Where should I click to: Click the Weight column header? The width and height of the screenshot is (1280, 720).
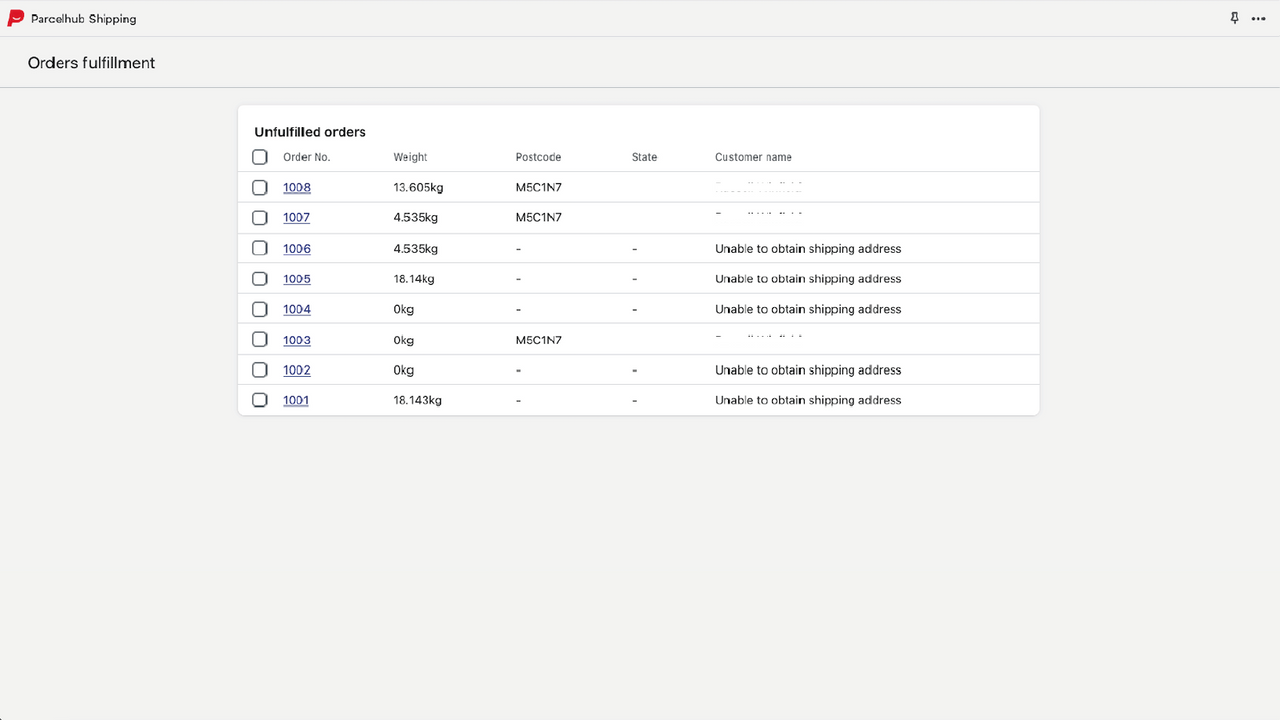410,157
